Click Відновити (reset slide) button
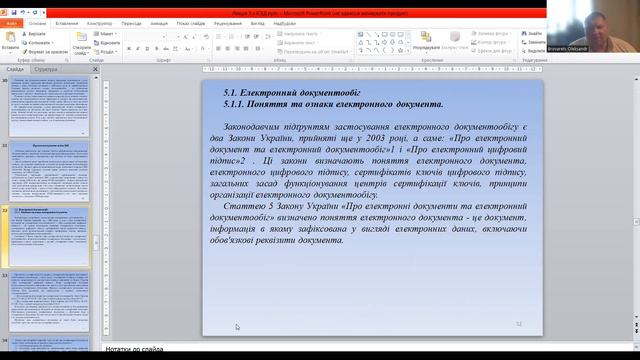 tap(107, 42)
